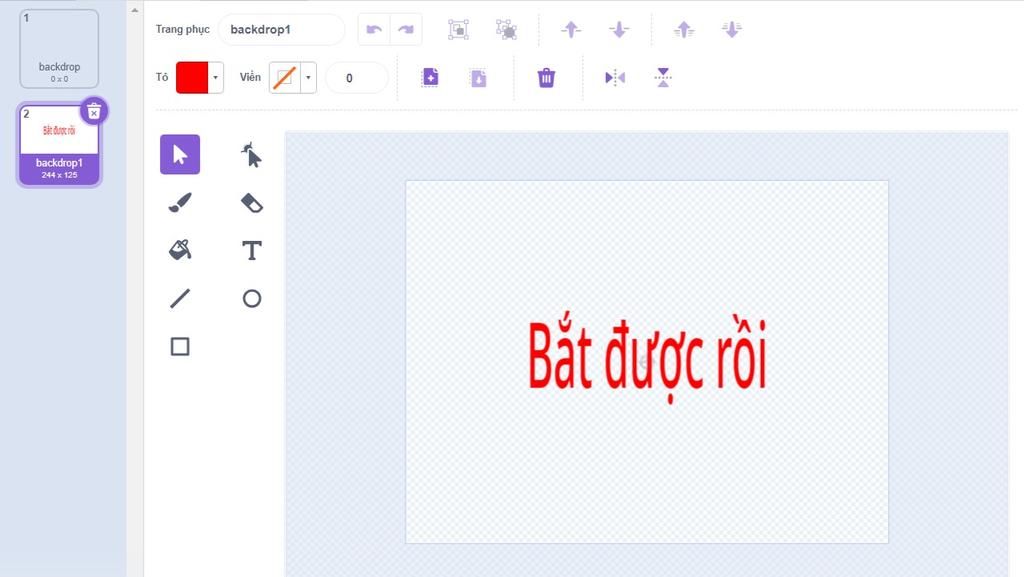The width and height of the screenshot is (1024, 577).
Task: Select the Reshape tool
Action: point(249,155)
